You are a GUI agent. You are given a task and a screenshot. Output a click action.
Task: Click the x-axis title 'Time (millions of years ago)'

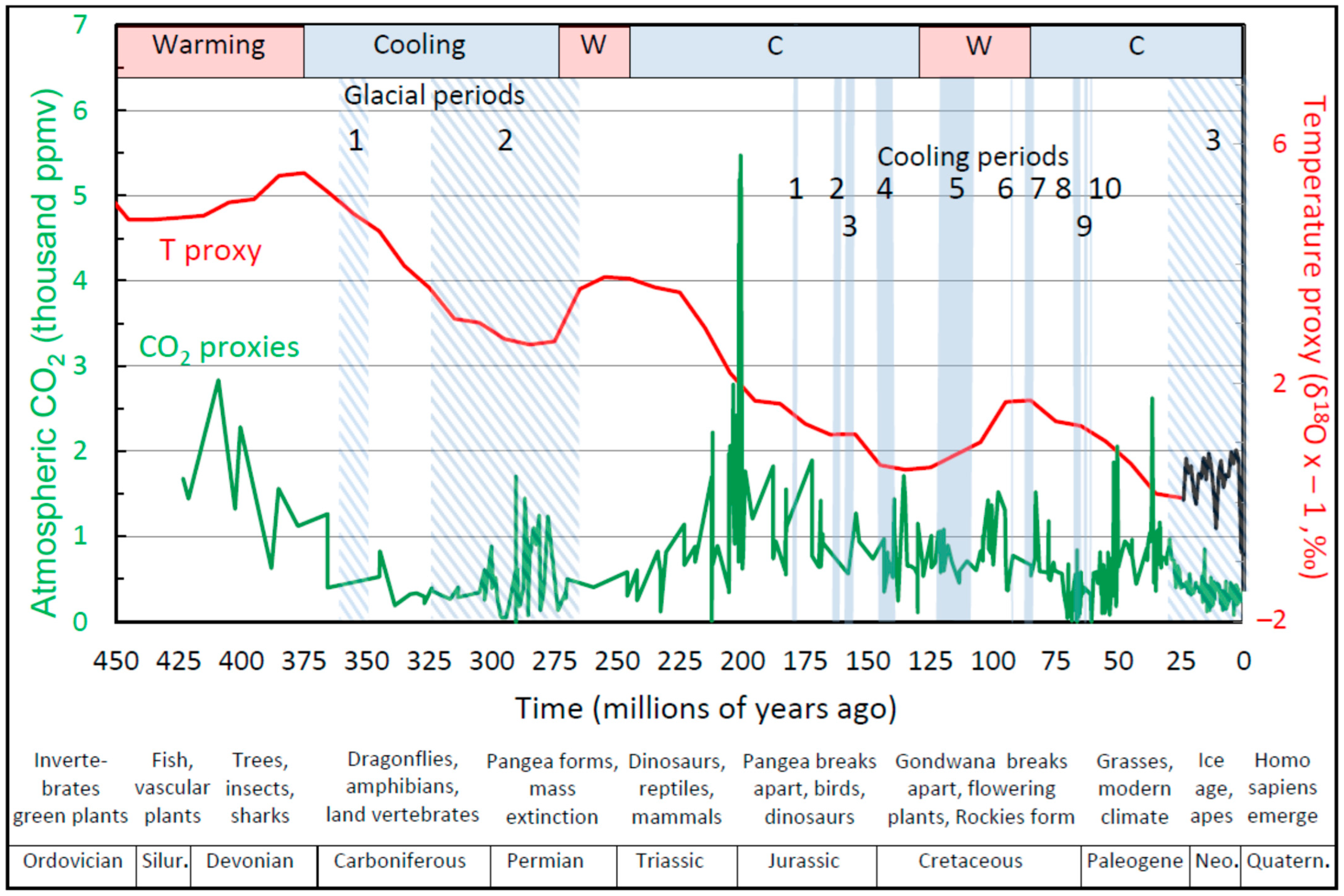[x=705, y=709]
